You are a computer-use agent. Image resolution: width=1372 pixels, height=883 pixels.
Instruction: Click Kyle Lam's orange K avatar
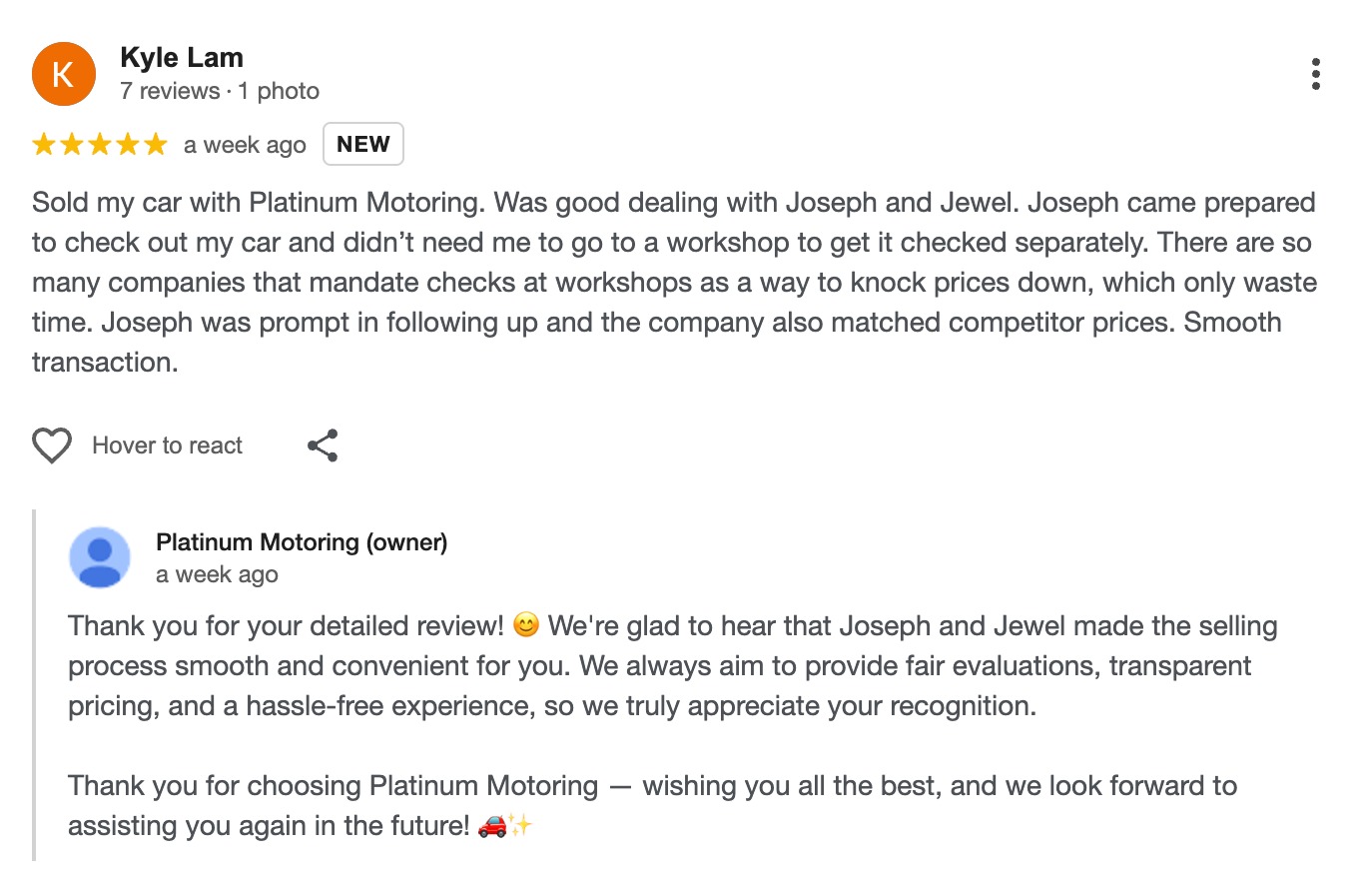[x=63, y=74]
